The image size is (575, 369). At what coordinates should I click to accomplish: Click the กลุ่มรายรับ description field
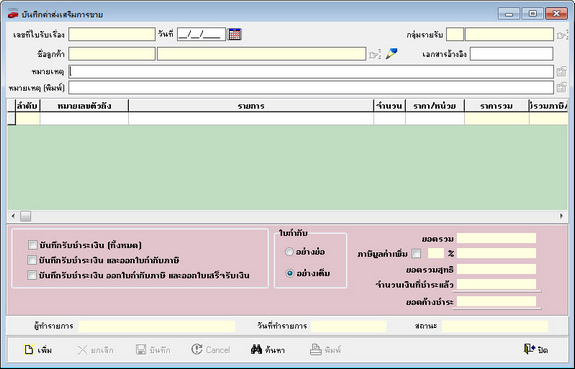(509, 34)
